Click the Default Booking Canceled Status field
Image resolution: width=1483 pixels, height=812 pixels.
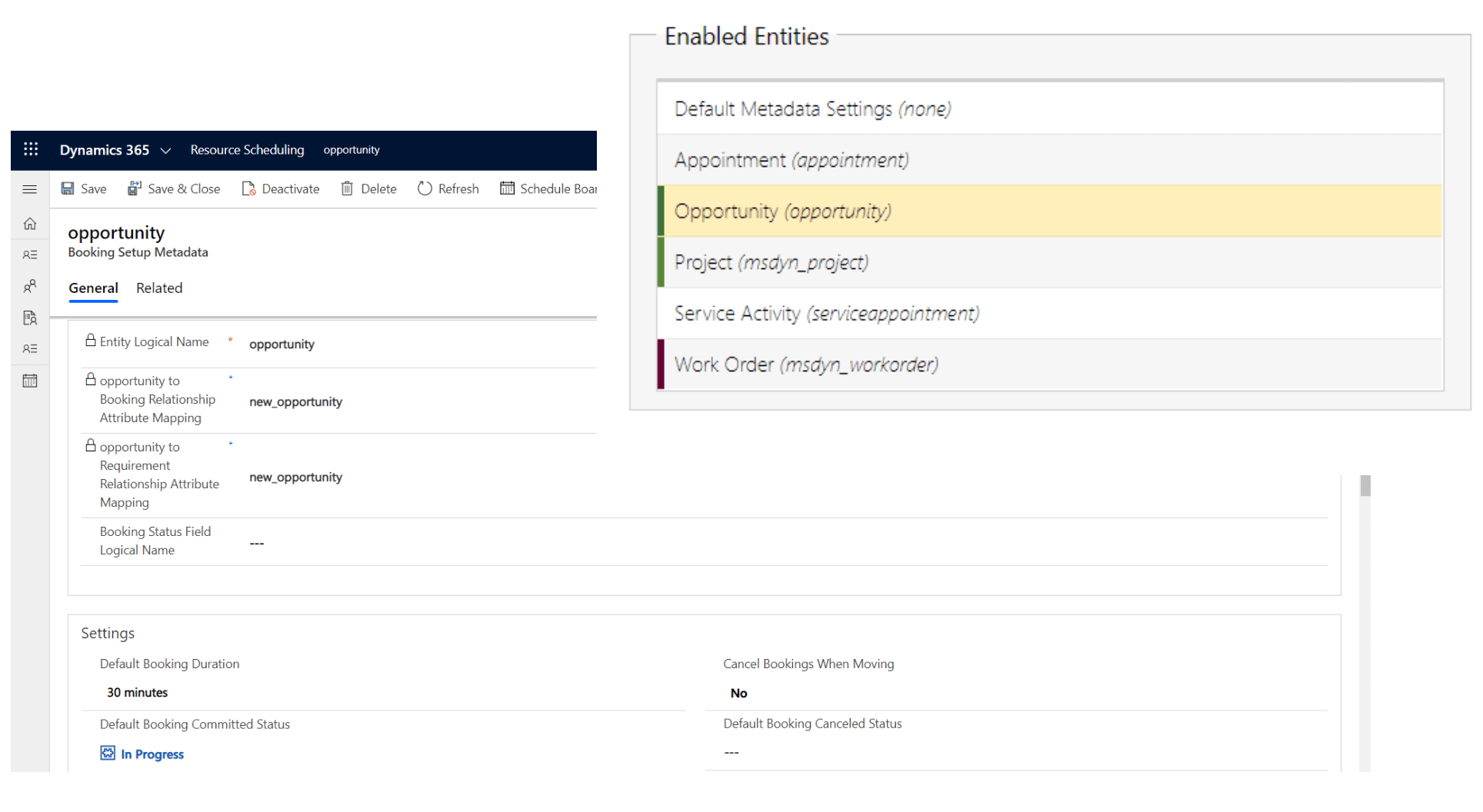pos(1017,752)
